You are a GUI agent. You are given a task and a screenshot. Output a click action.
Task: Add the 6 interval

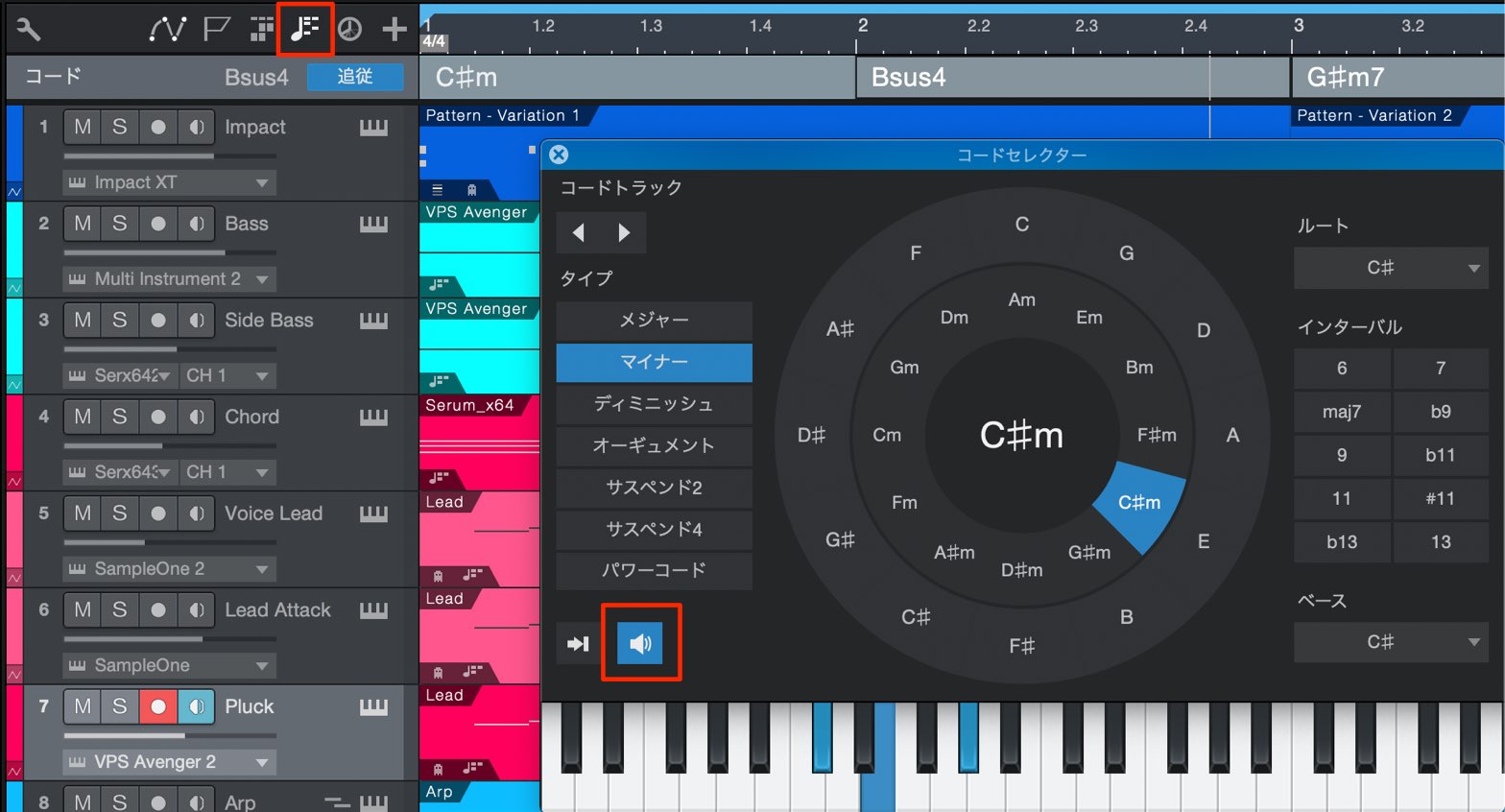pos(1342,369)
